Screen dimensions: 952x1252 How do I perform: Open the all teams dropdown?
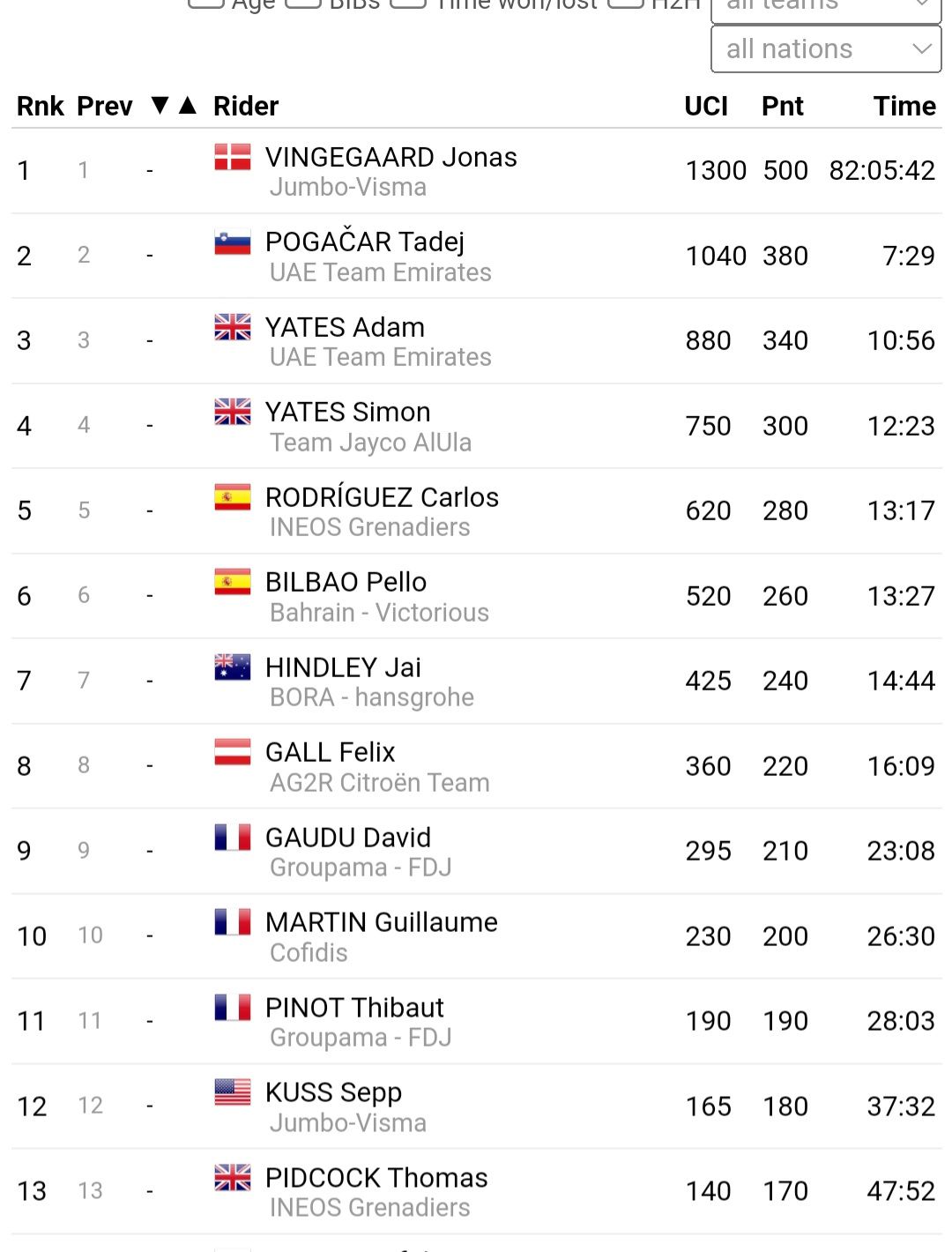(826, 7)
